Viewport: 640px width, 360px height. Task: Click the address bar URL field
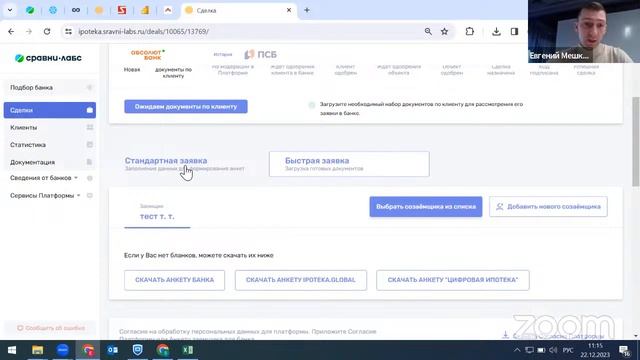245,31
